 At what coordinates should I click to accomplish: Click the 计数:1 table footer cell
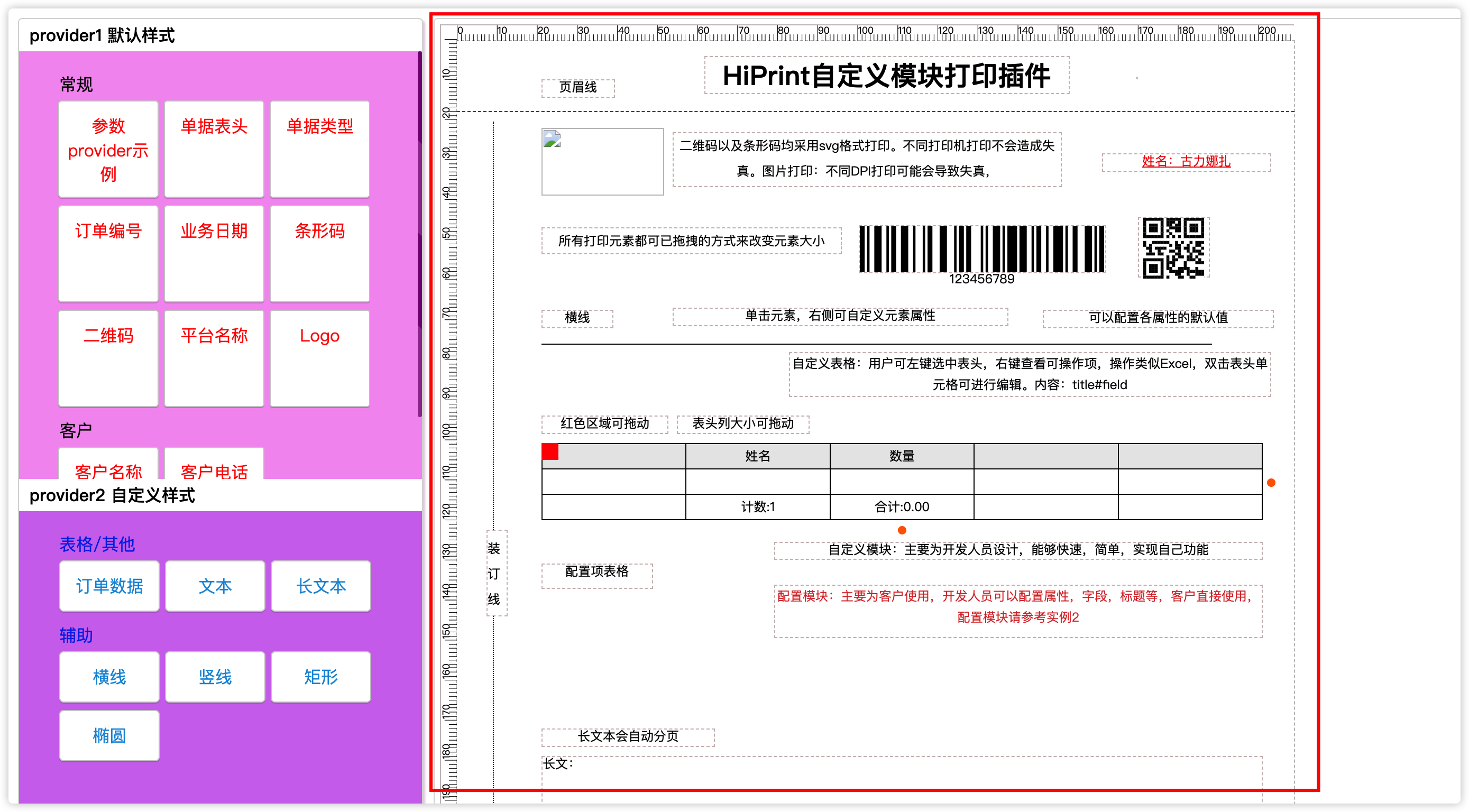click(x=757, y=507)
